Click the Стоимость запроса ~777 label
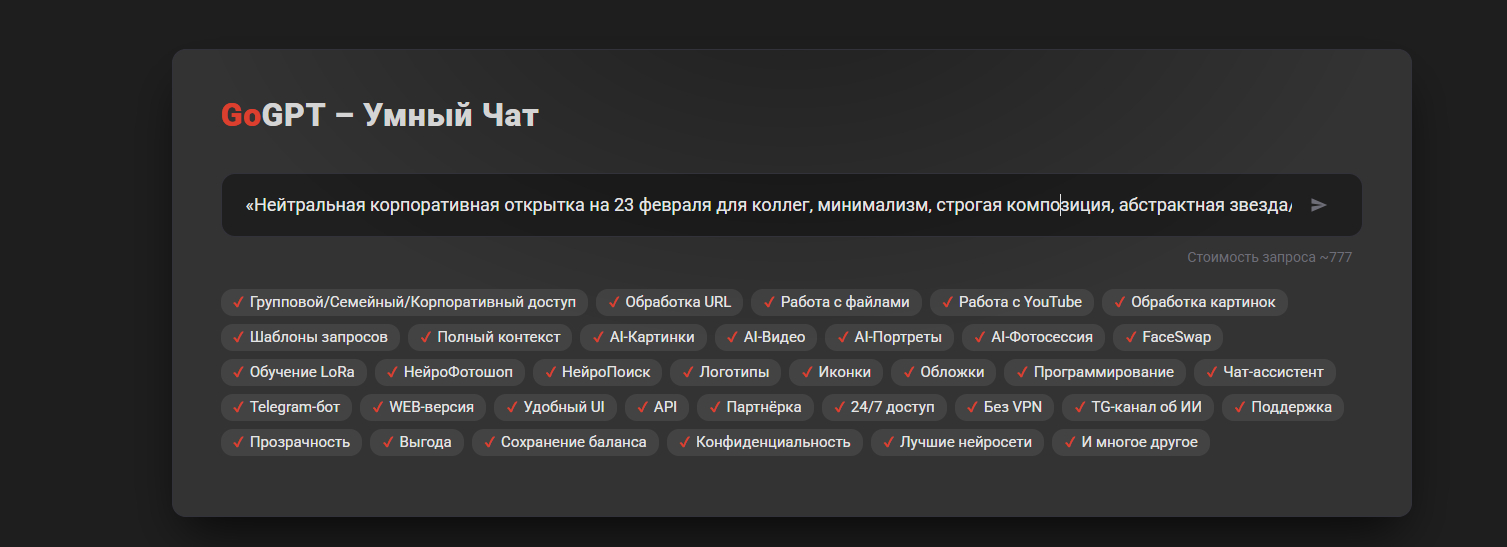Image resolution: width=1507 pixels, height=547 pixels. pos(1269,257)
